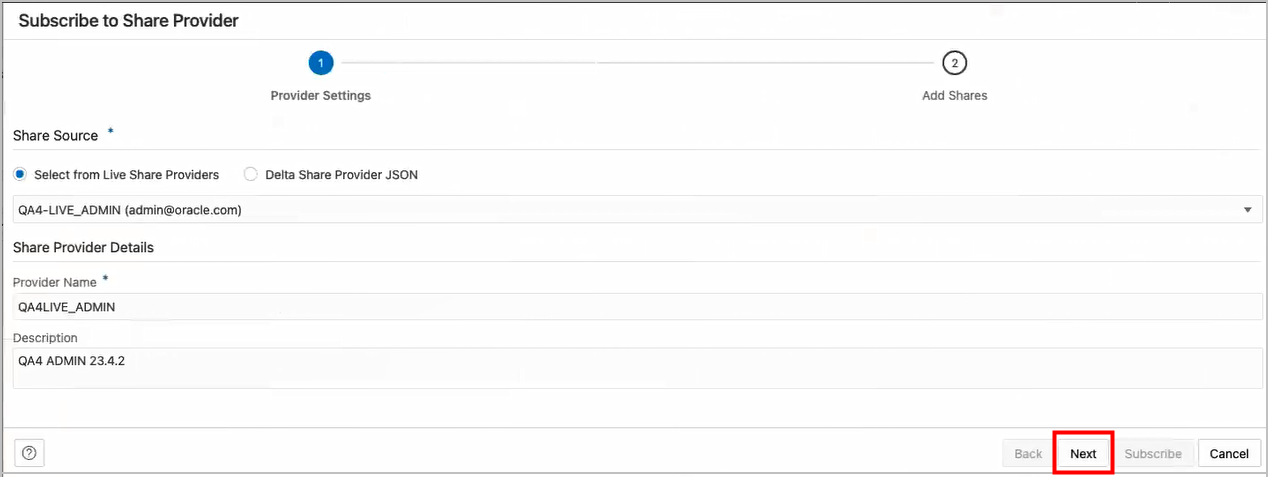Choose the Delta Share Provider JSON radio
Viewport: 1268px width, 477px height.
pyautogui.click(x=252, y=174)
